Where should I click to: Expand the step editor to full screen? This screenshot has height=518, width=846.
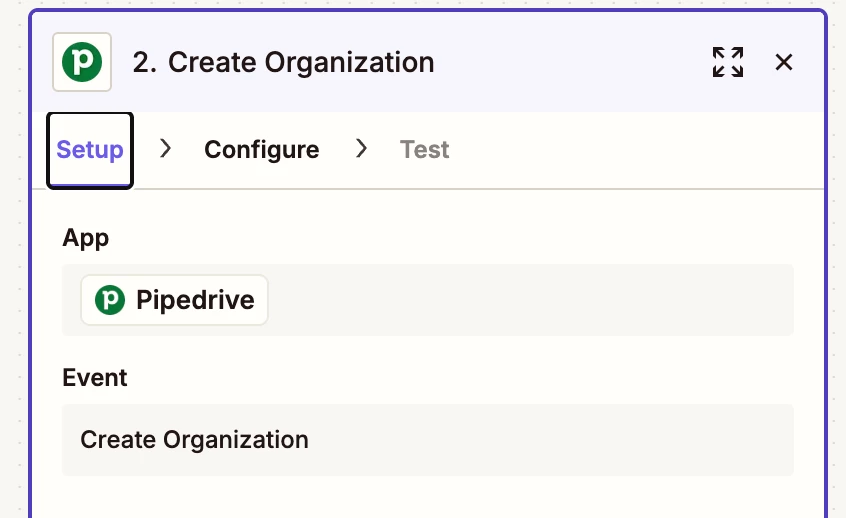click(x=728, y=62)
